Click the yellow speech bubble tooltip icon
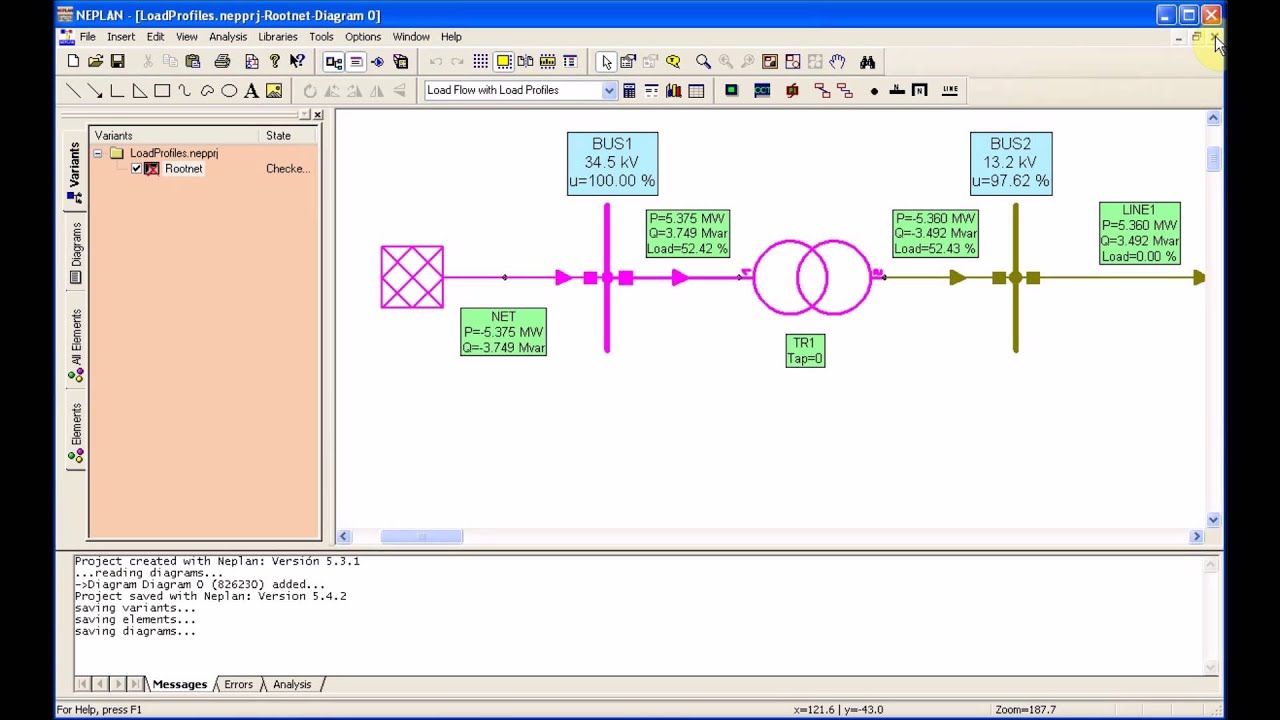This screenshot has width=1280, height=720. pos(673,62)
